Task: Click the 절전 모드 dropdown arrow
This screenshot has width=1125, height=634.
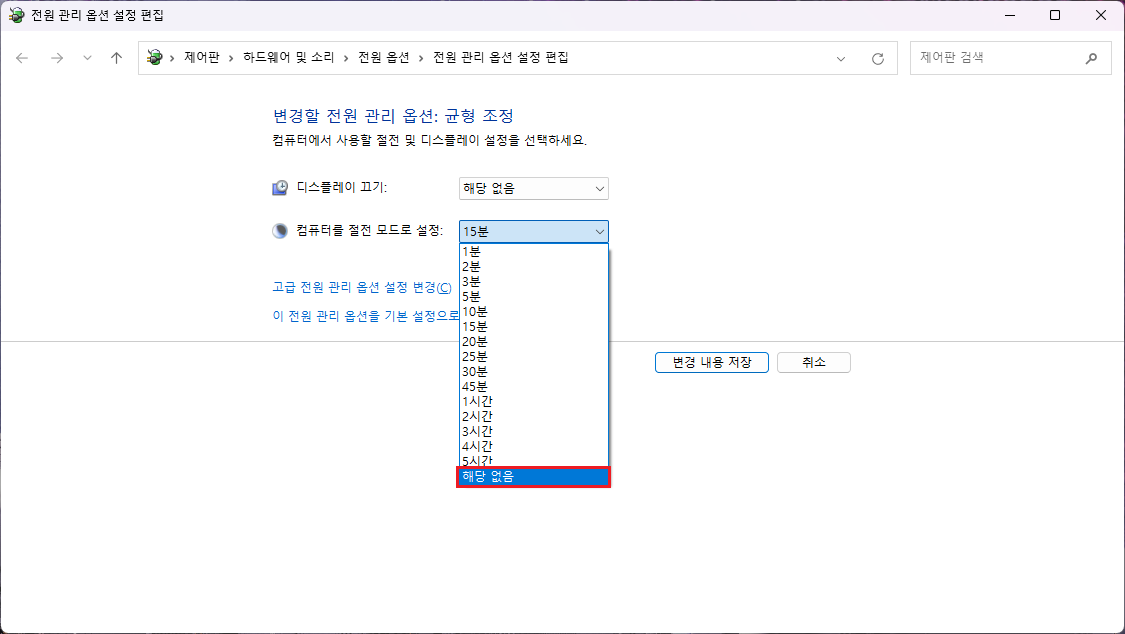Action: click(x=598, y=231)
